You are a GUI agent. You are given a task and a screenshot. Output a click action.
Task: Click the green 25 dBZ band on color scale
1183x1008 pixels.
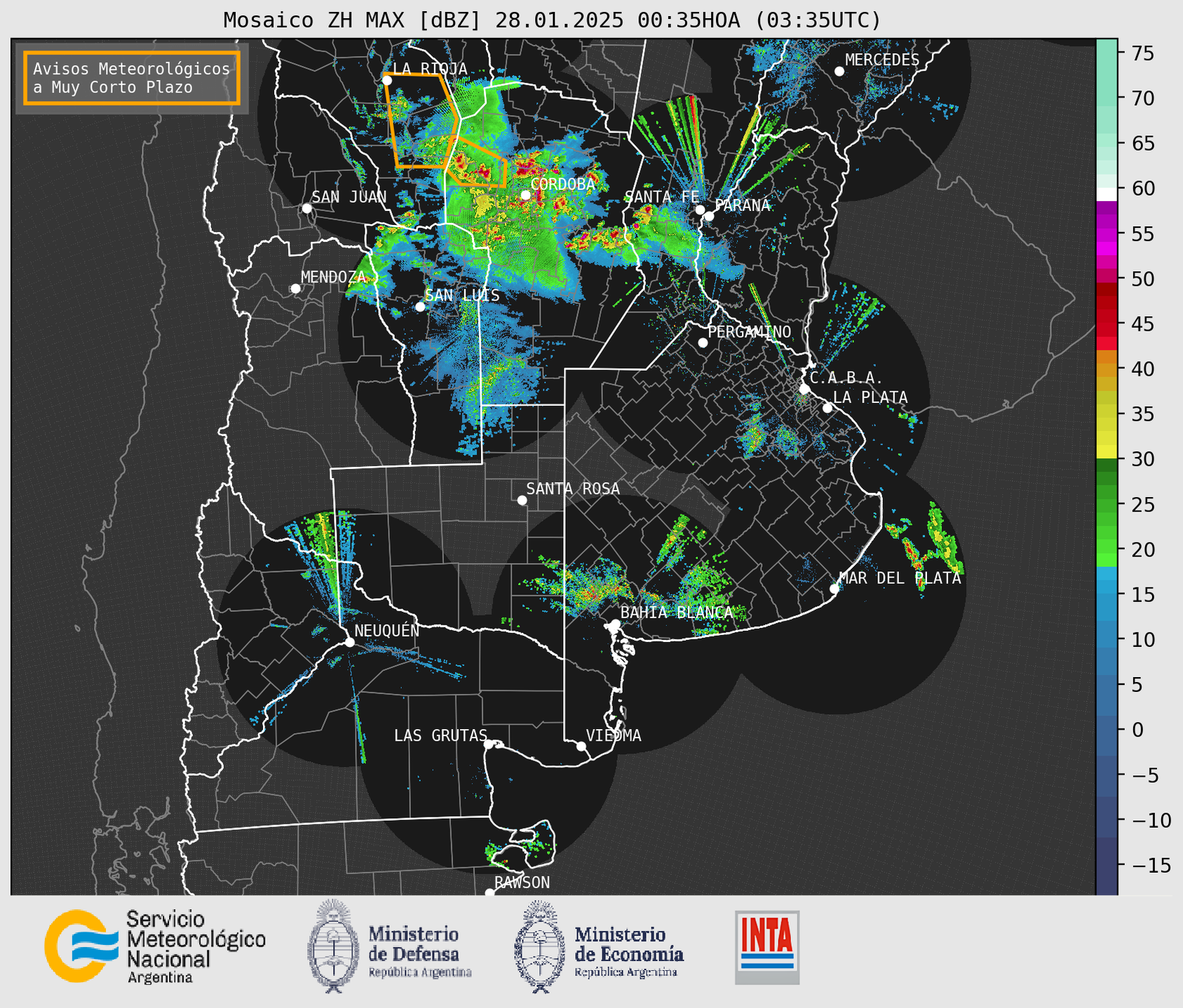(1107, 505)
